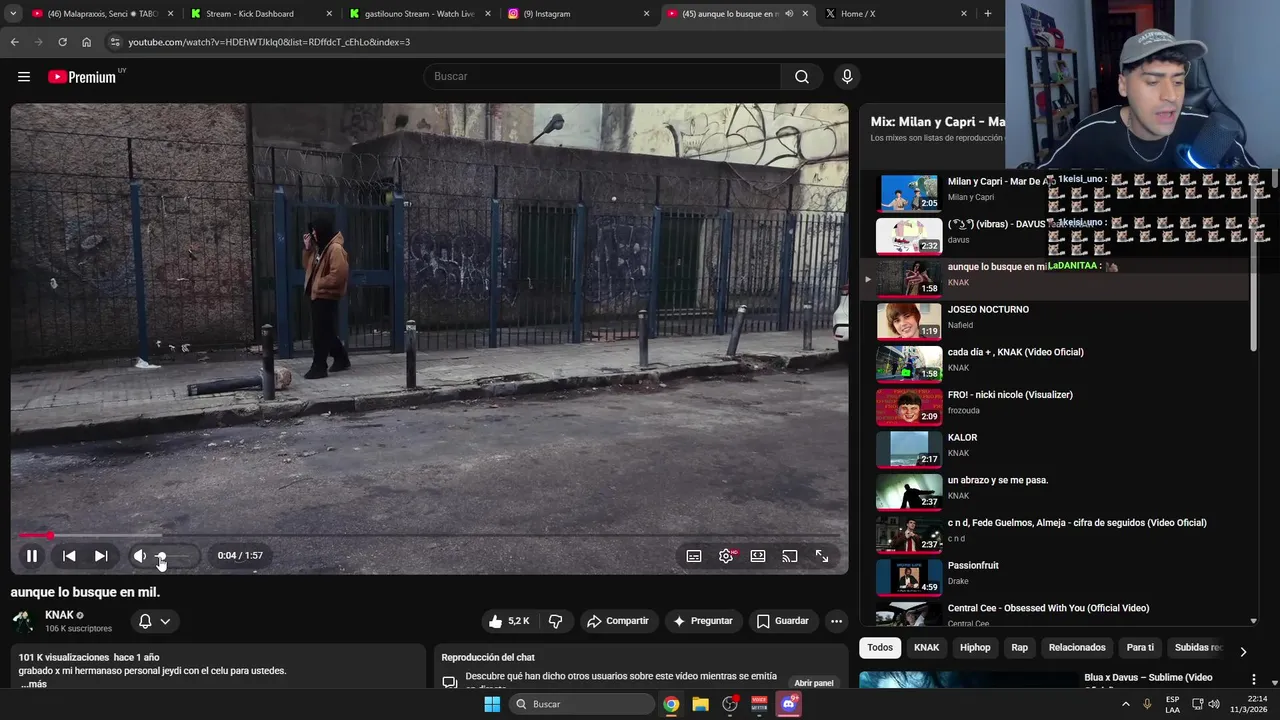Expand the description with ...más

[x=33, y=684]
